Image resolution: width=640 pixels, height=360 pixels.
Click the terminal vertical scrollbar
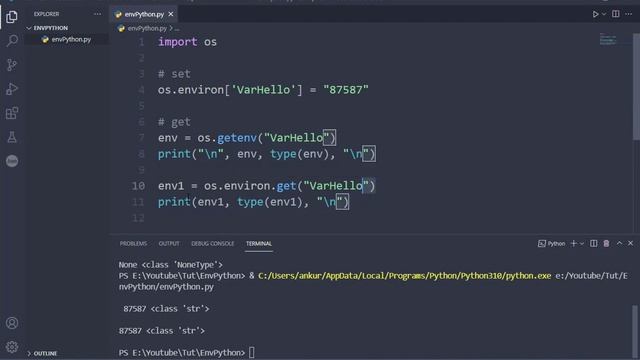635,330
